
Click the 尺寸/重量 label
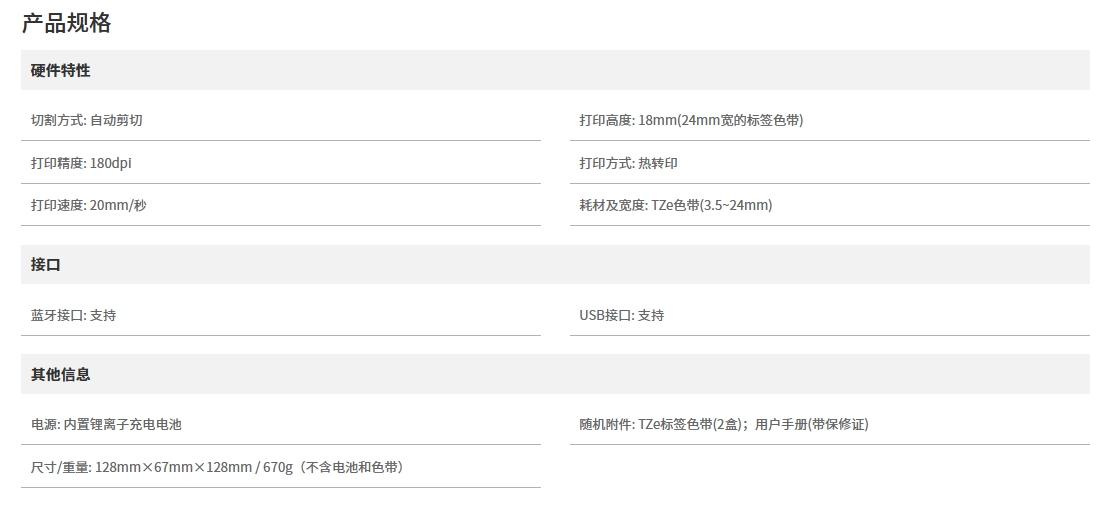60,467
